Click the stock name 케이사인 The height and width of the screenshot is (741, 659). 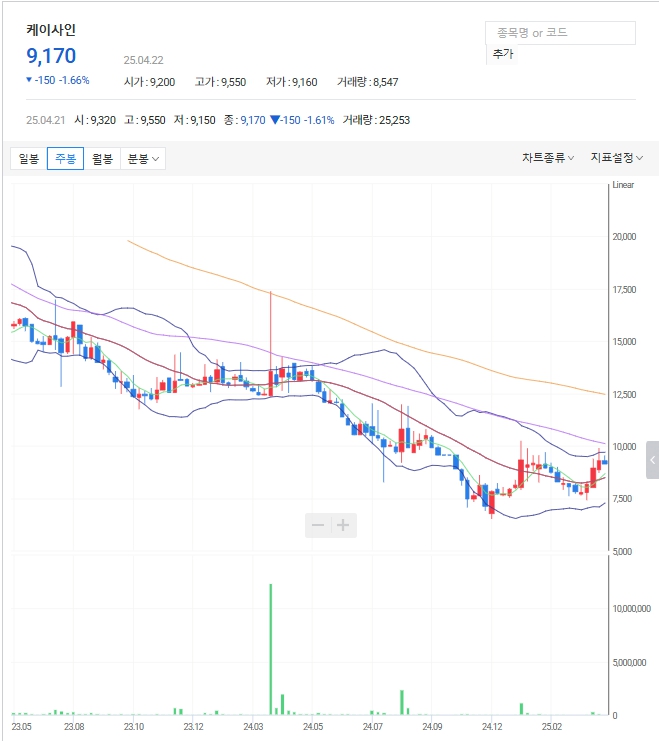51,30
